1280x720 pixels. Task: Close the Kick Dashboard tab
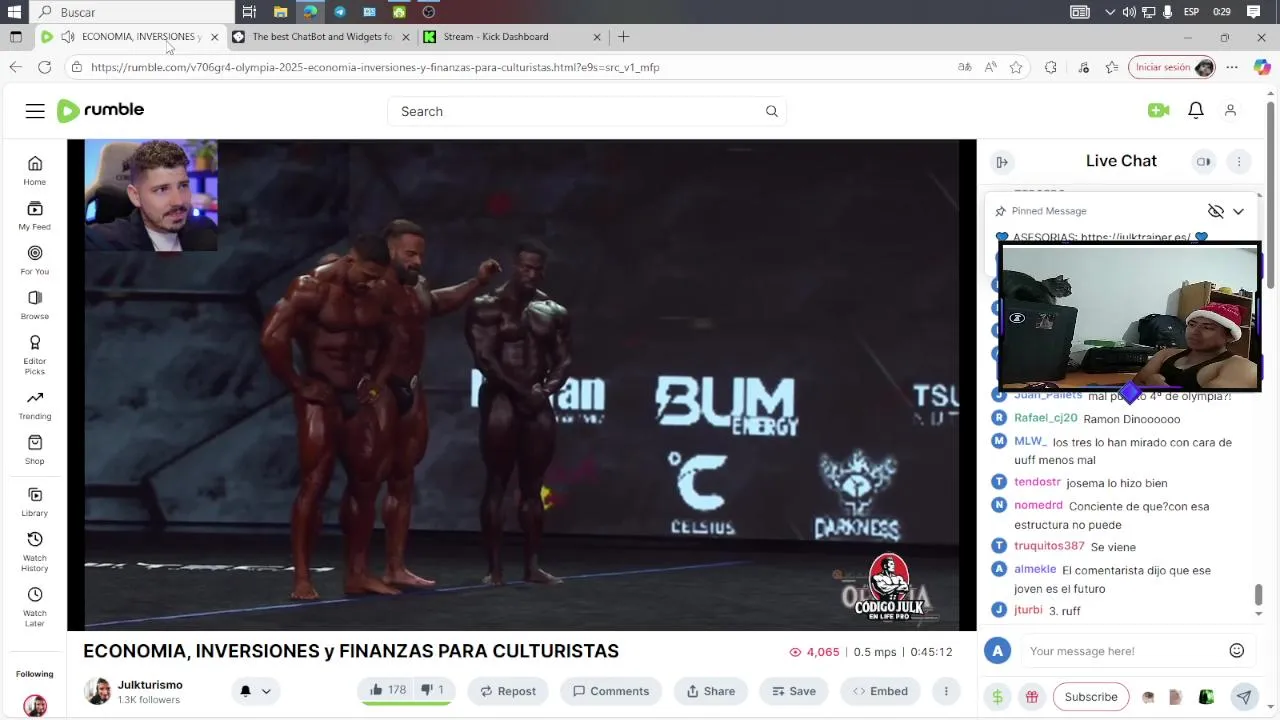point(597,37)
